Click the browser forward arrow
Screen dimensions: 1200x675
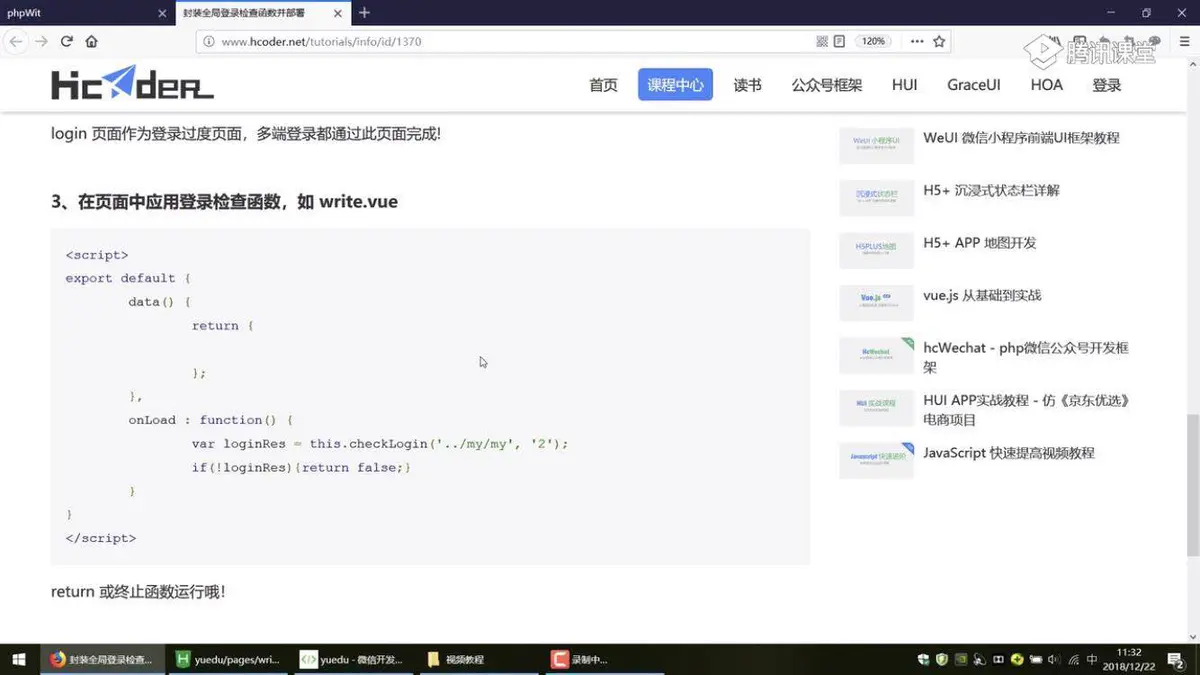point(41,41)
